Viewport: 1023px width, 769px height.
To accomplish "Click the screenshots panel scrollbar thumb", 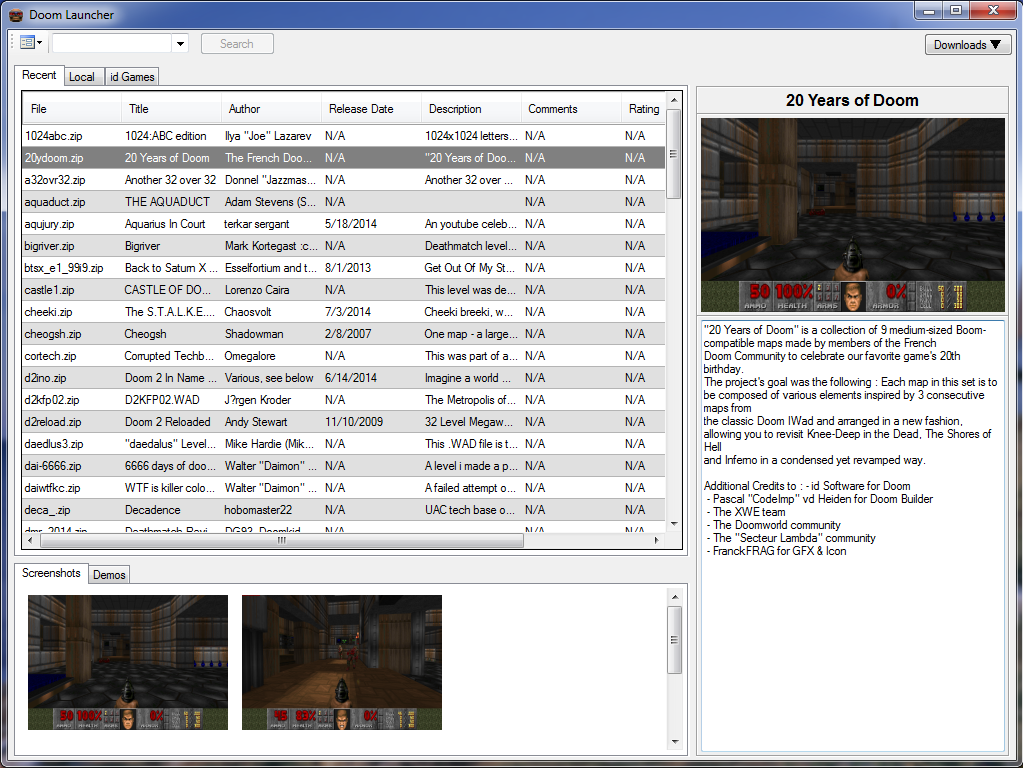I will click(675, 640).
